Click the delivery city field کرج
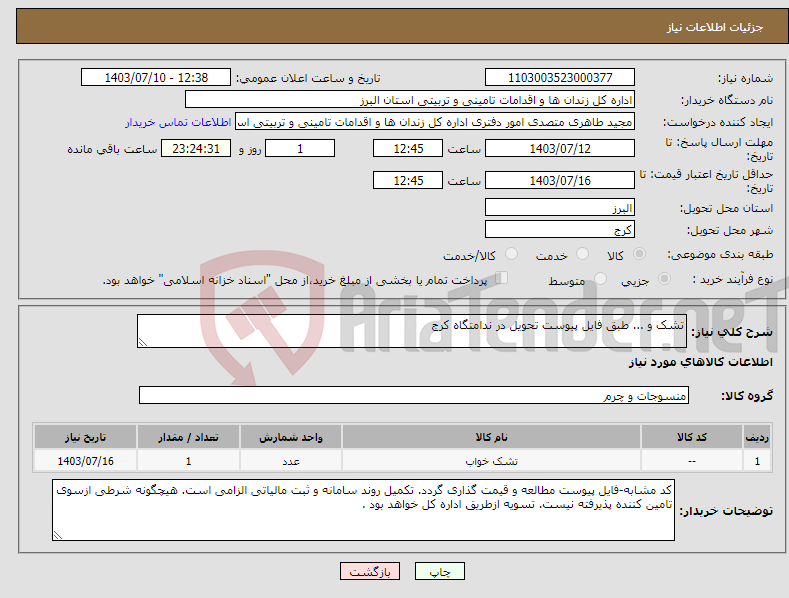Image resolution: width=789 pixels, height=598 pixels. pyautogui.click(x=560, y=230)
